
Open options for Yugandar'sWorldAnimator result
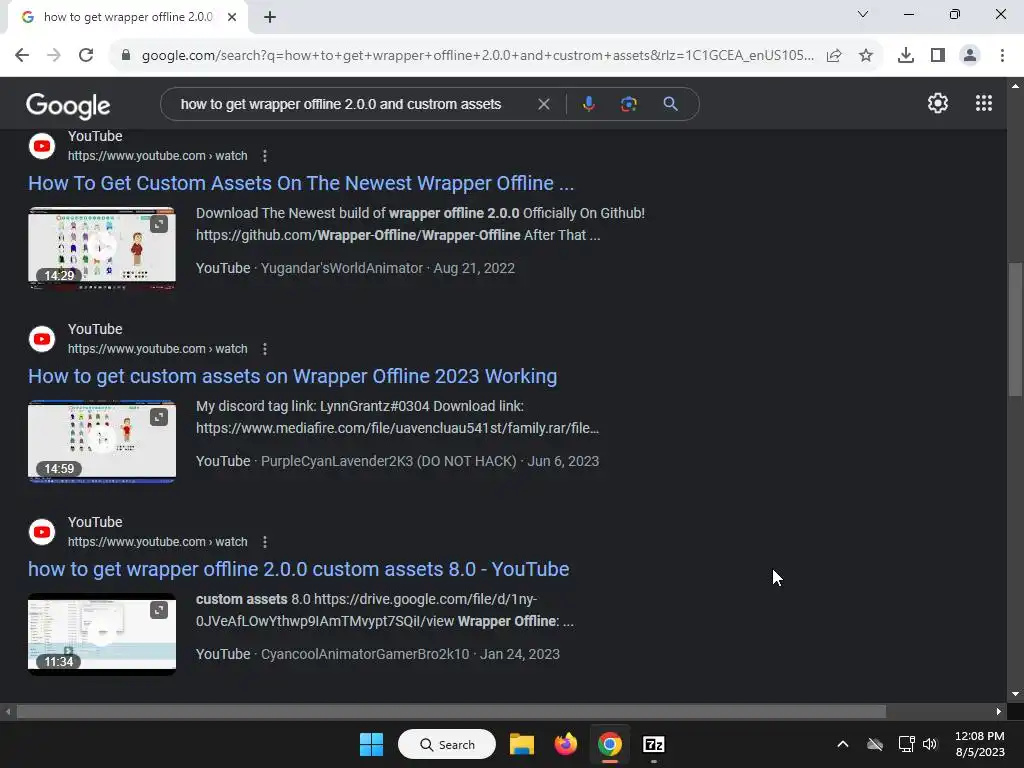(x=264, y=156)
